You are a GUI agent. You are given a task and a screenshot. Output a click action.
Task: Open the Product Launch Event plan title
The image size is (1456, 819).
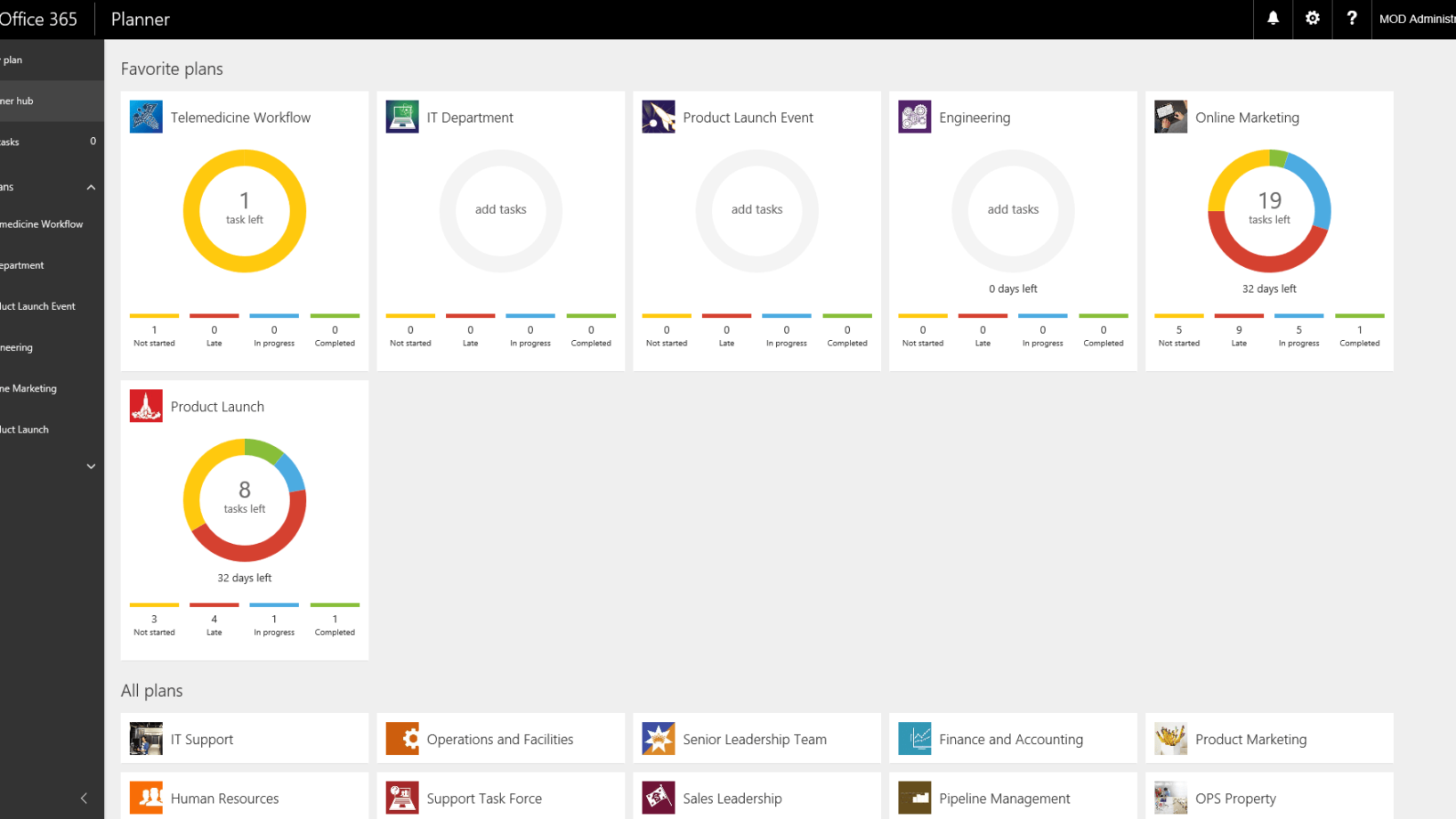[x=748, y=118]
